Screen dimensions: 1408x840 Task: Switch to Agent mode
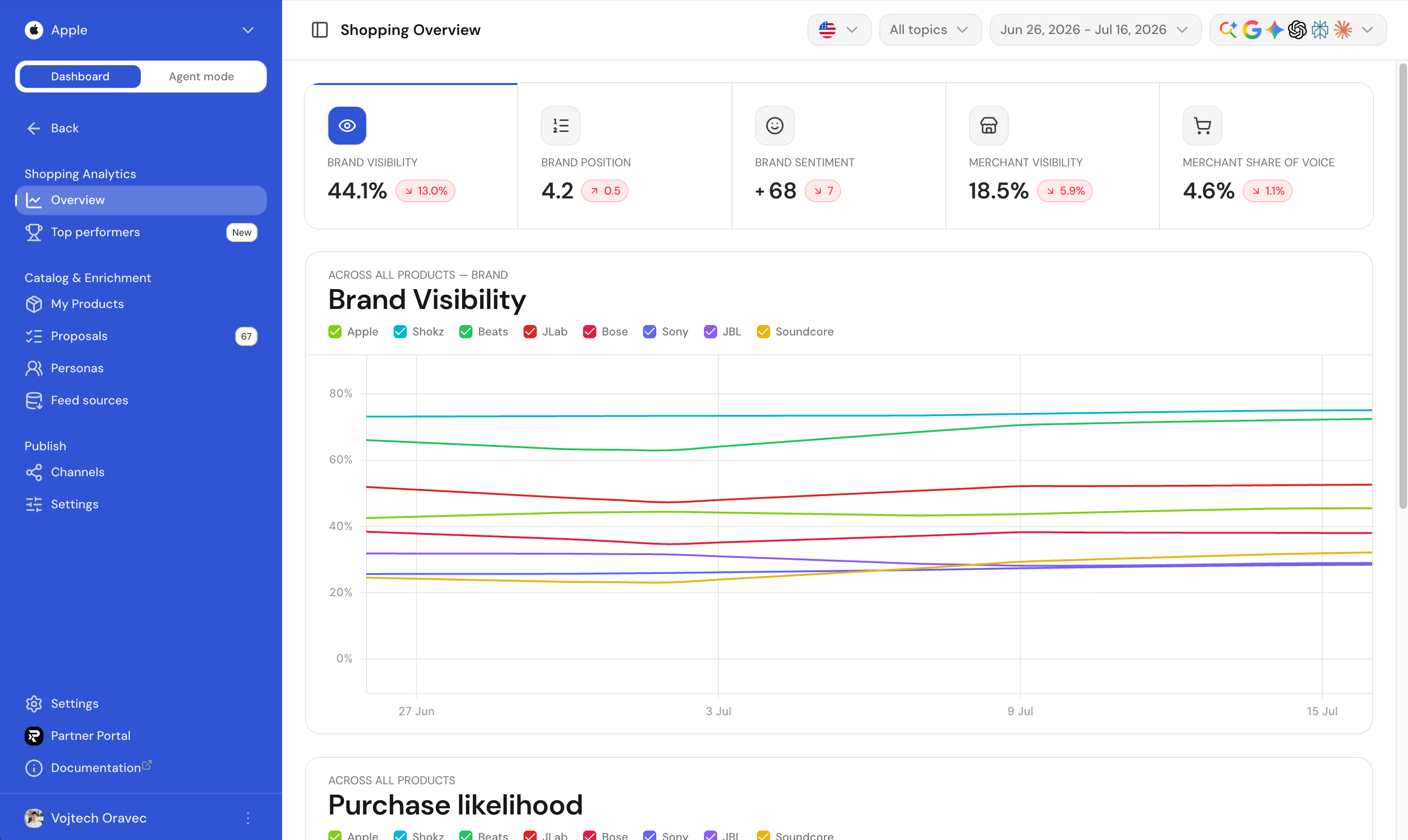(201, 77)
